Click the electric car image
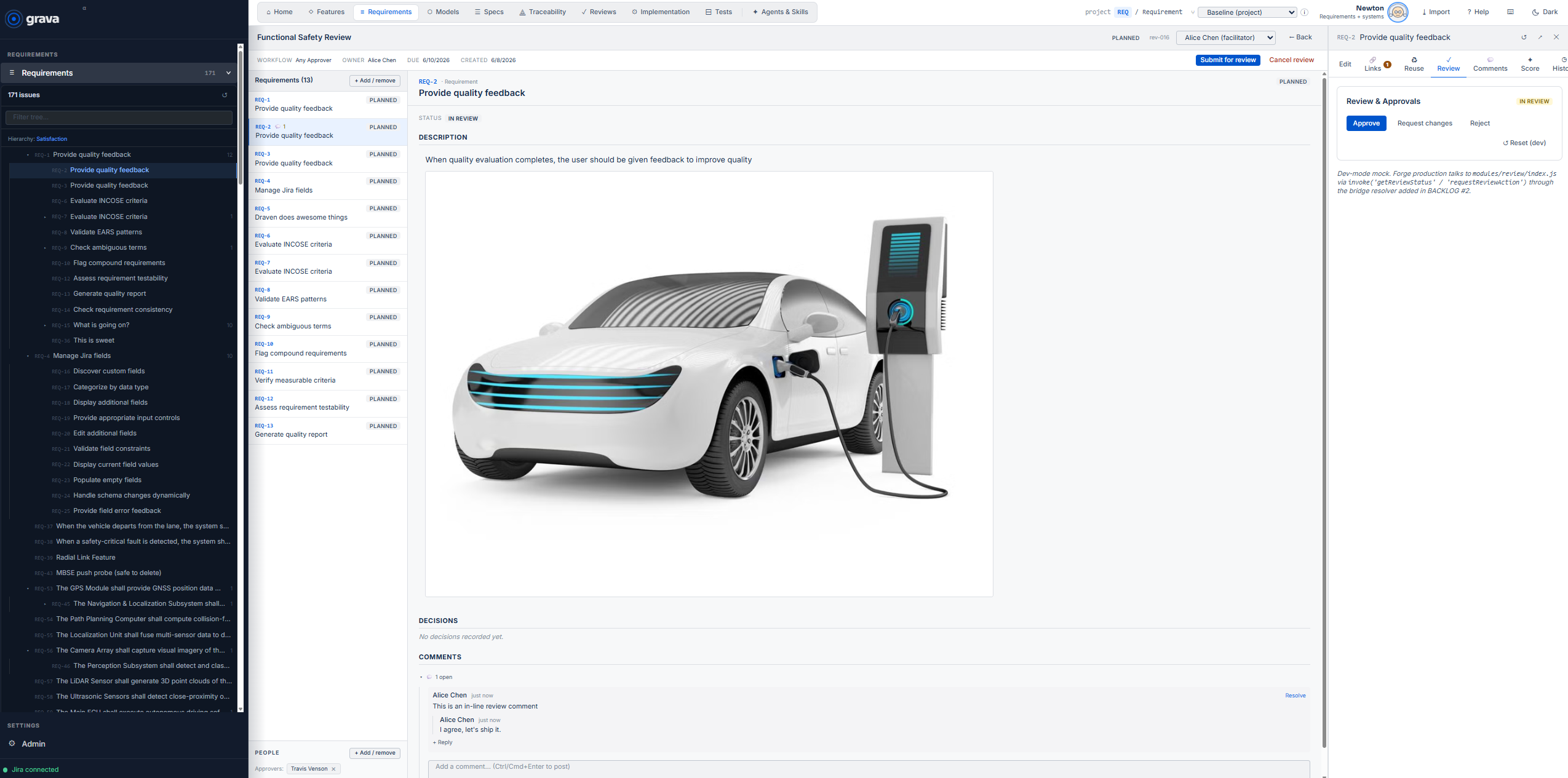The height and width of the screenshot is (778, 1568). coord(709,384)
